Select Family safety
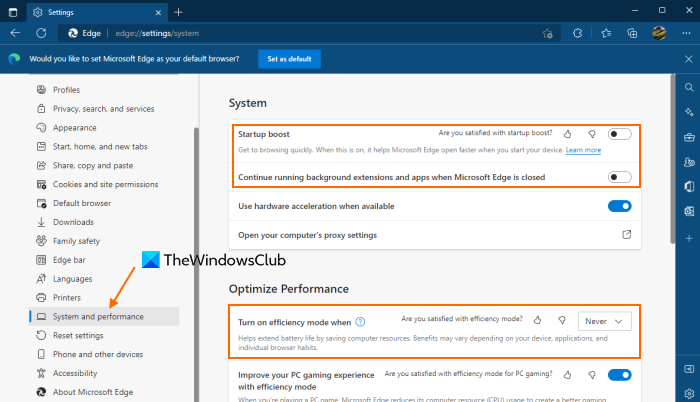Screen dimensions: 700x402 [x=104, y=241]
